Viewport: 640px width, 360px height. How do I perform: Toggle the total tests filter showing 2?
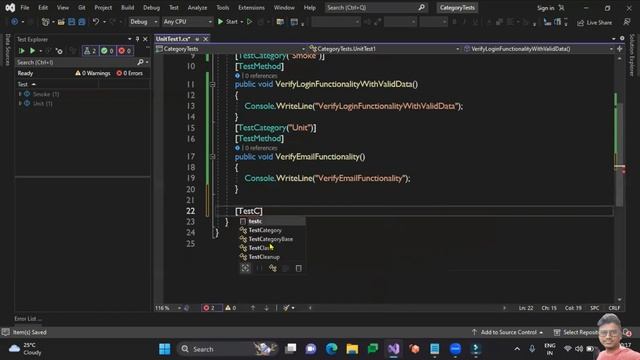[x=90, y=51]
